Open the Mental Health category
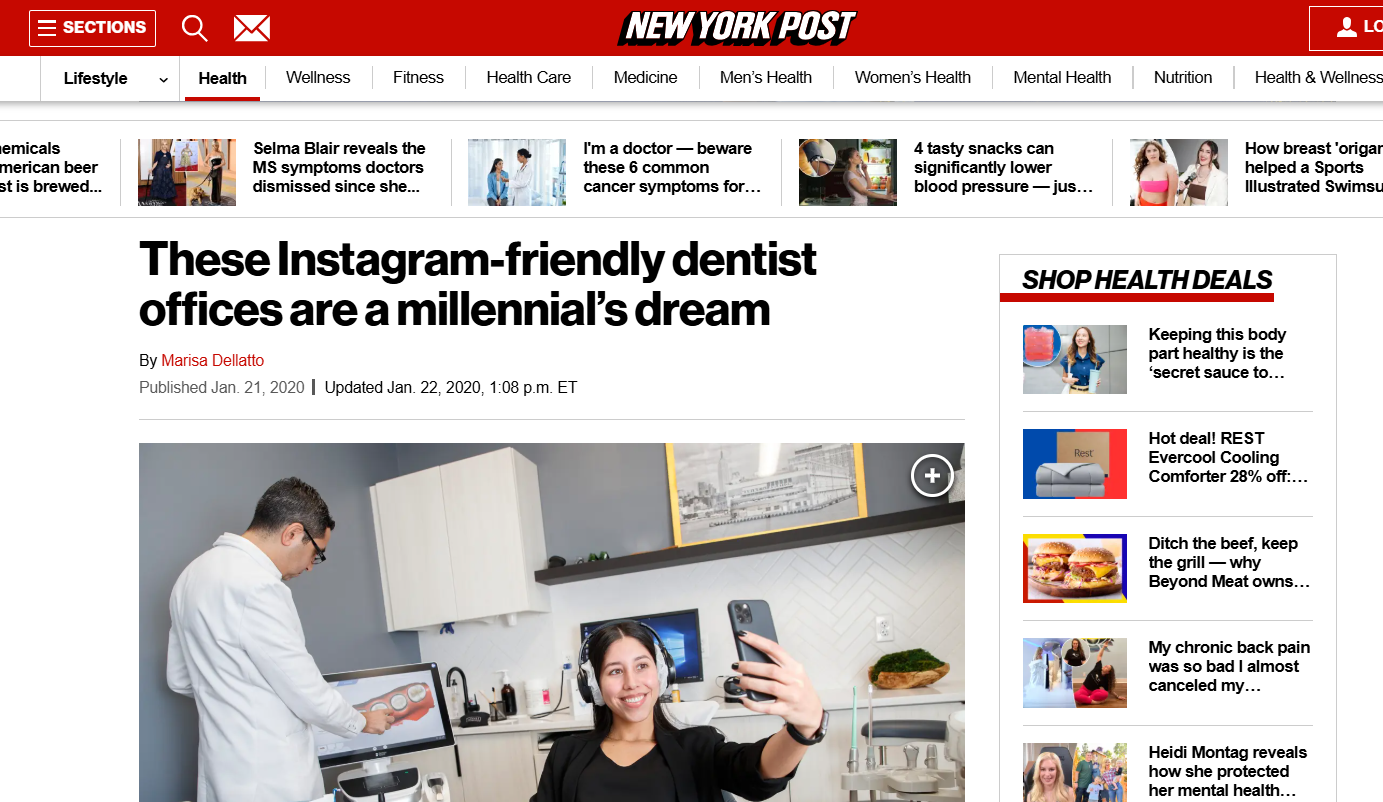Viewport: 1383px width, 802px height. point(1062,77)
